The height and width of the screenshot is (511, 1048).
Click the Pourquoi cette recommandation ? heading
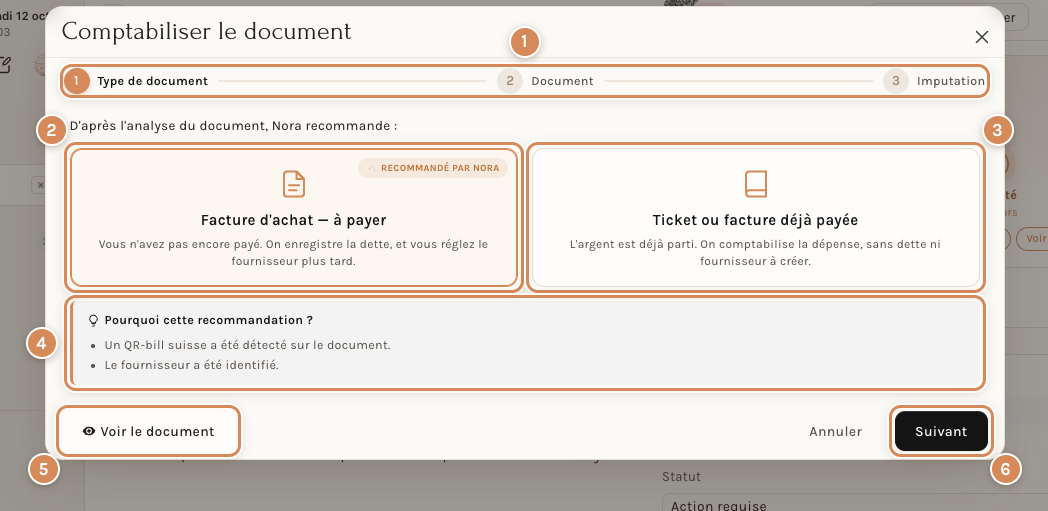click(209, 320)
